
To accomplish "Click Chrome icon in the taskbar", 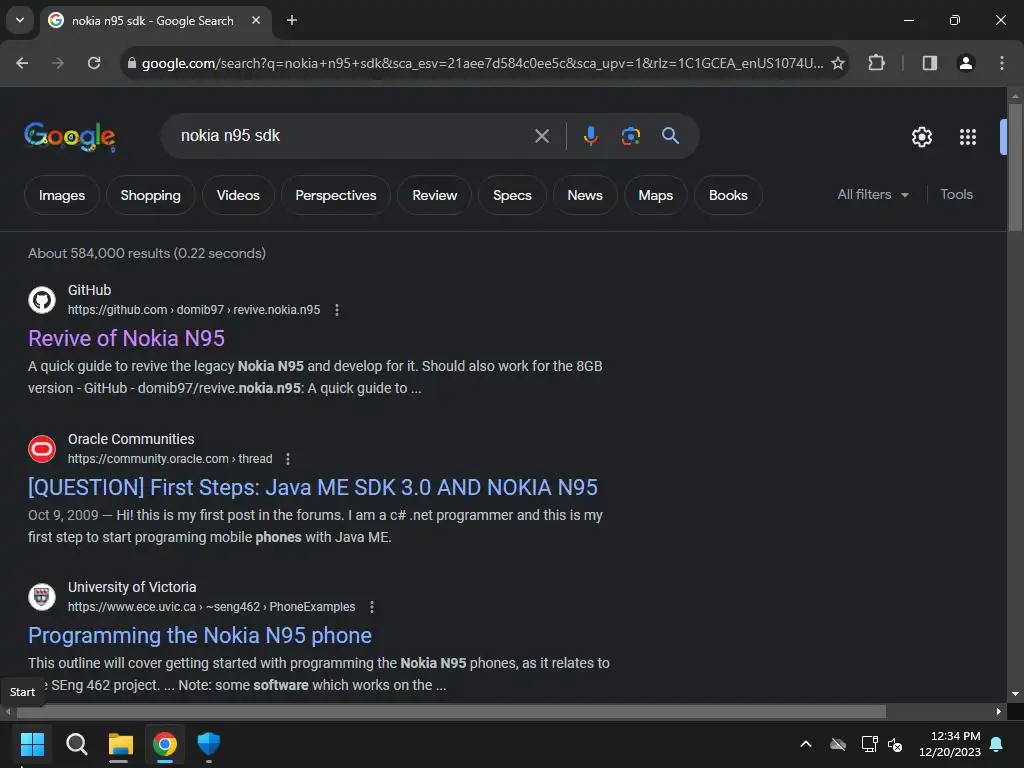I will (x=165, y=744).
